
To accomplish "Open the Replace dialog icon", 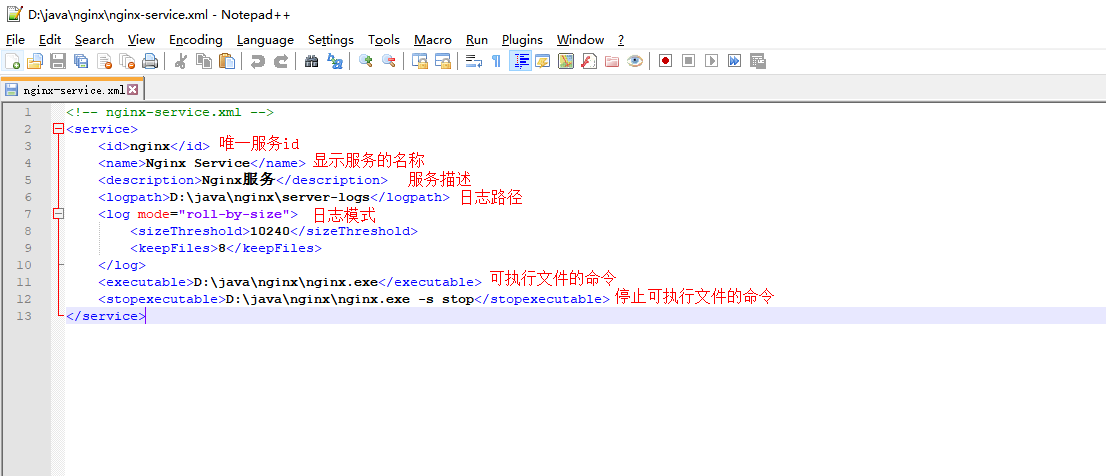I will tap(335, 61).
